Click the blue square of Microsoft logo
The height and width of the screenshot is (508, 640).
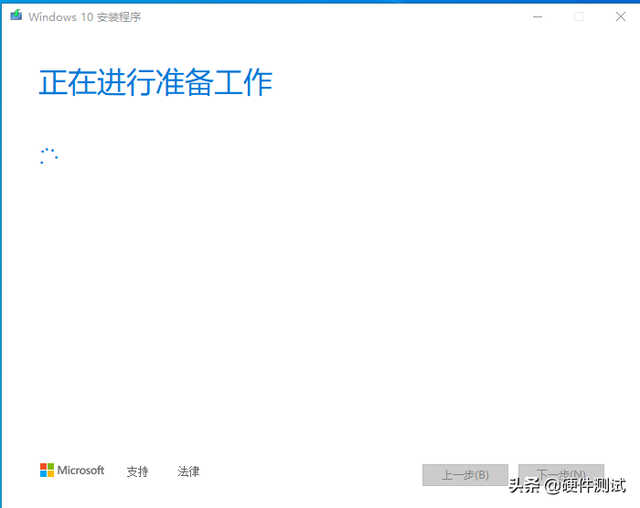click(x=44, y=473)
